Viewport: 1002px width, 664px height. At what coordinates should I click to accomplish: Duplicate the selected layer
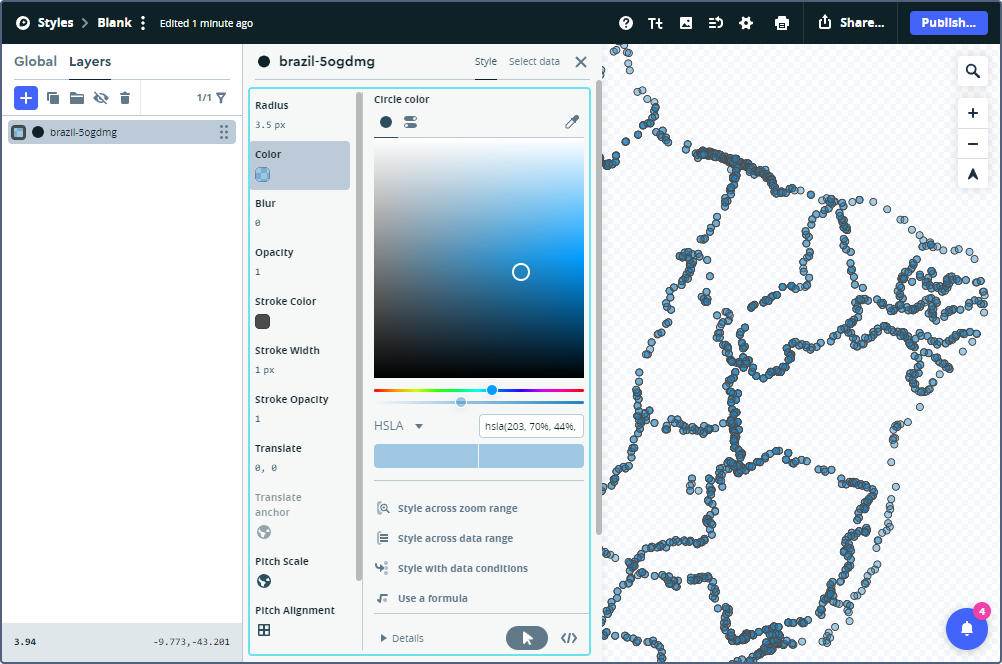click(53, 98)
